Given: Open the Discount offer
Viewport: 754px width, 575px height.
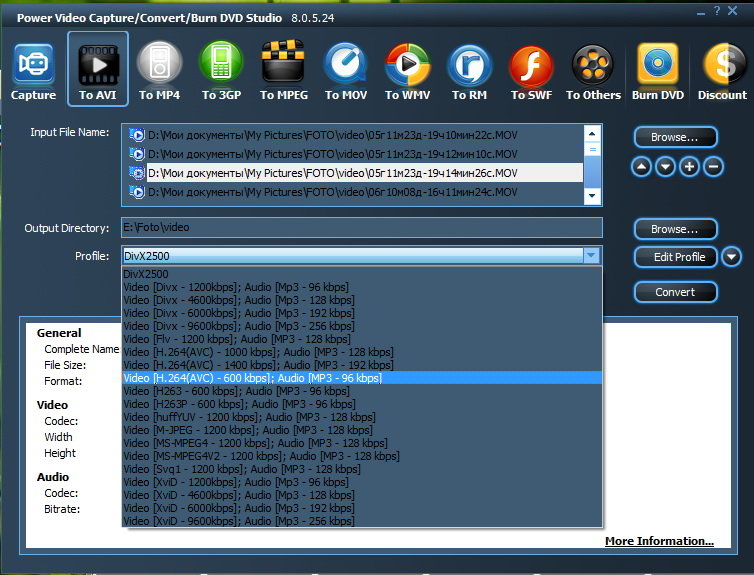Looking at the screenshot, I should (722, 71).
